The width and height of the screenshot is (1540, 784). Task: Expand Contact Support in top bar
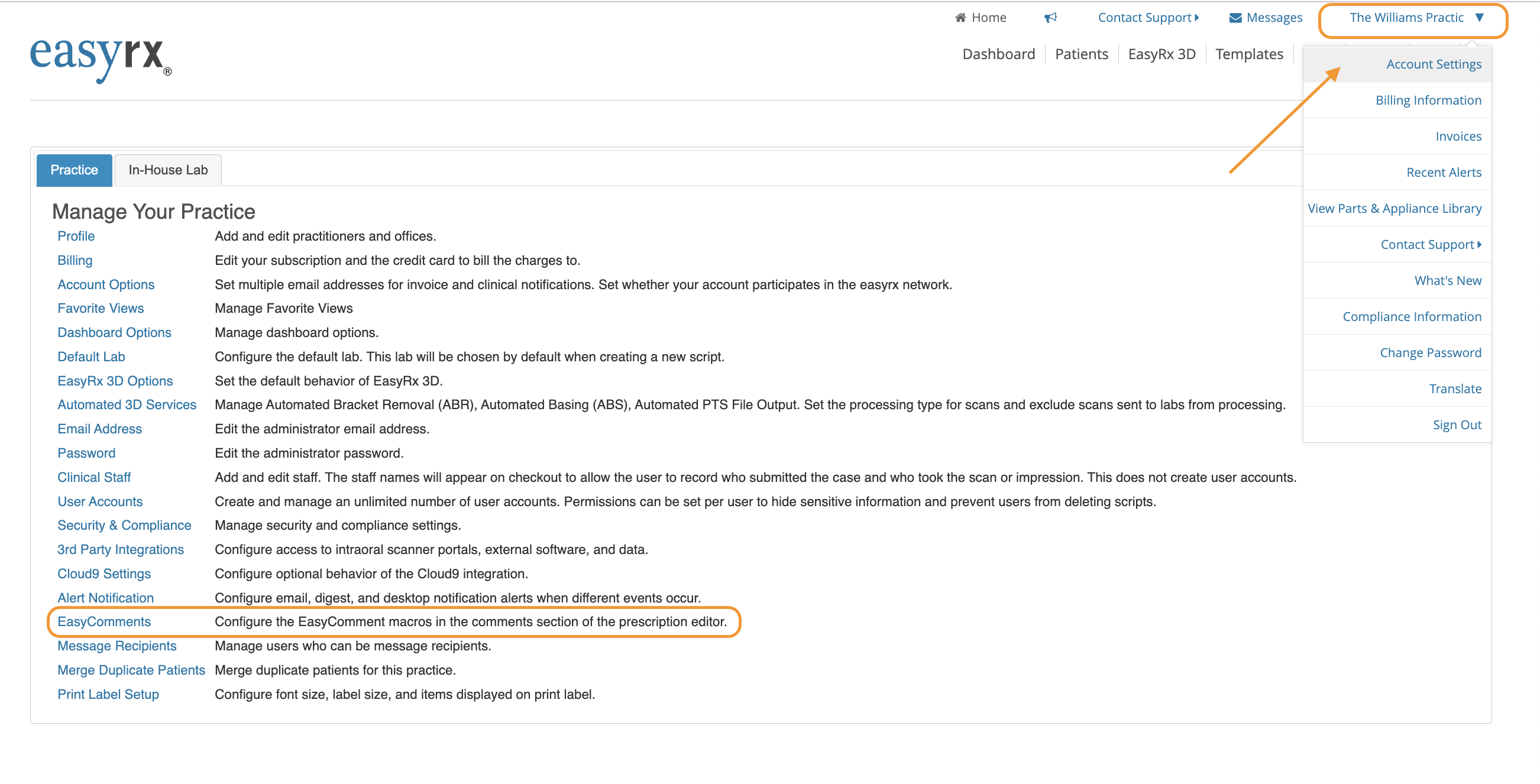click(x=1148, y=18)
